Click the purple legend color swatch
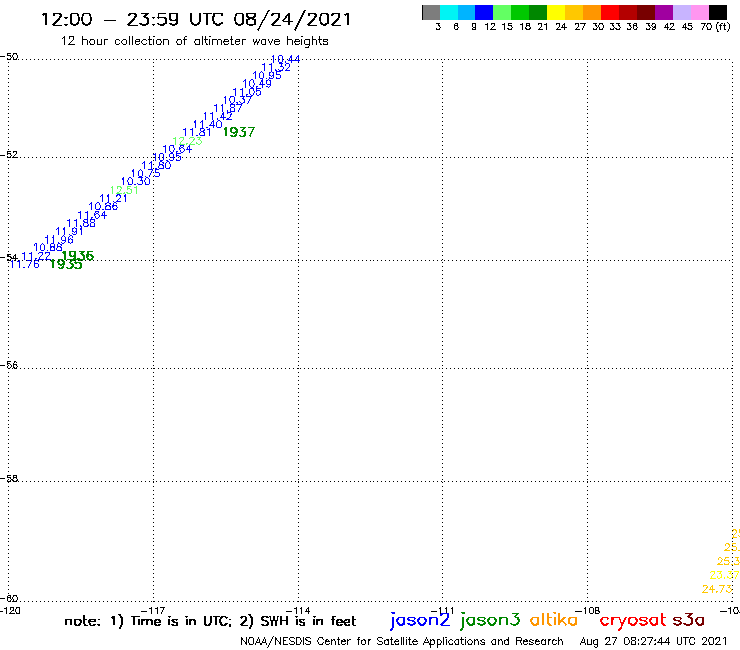 664,12
